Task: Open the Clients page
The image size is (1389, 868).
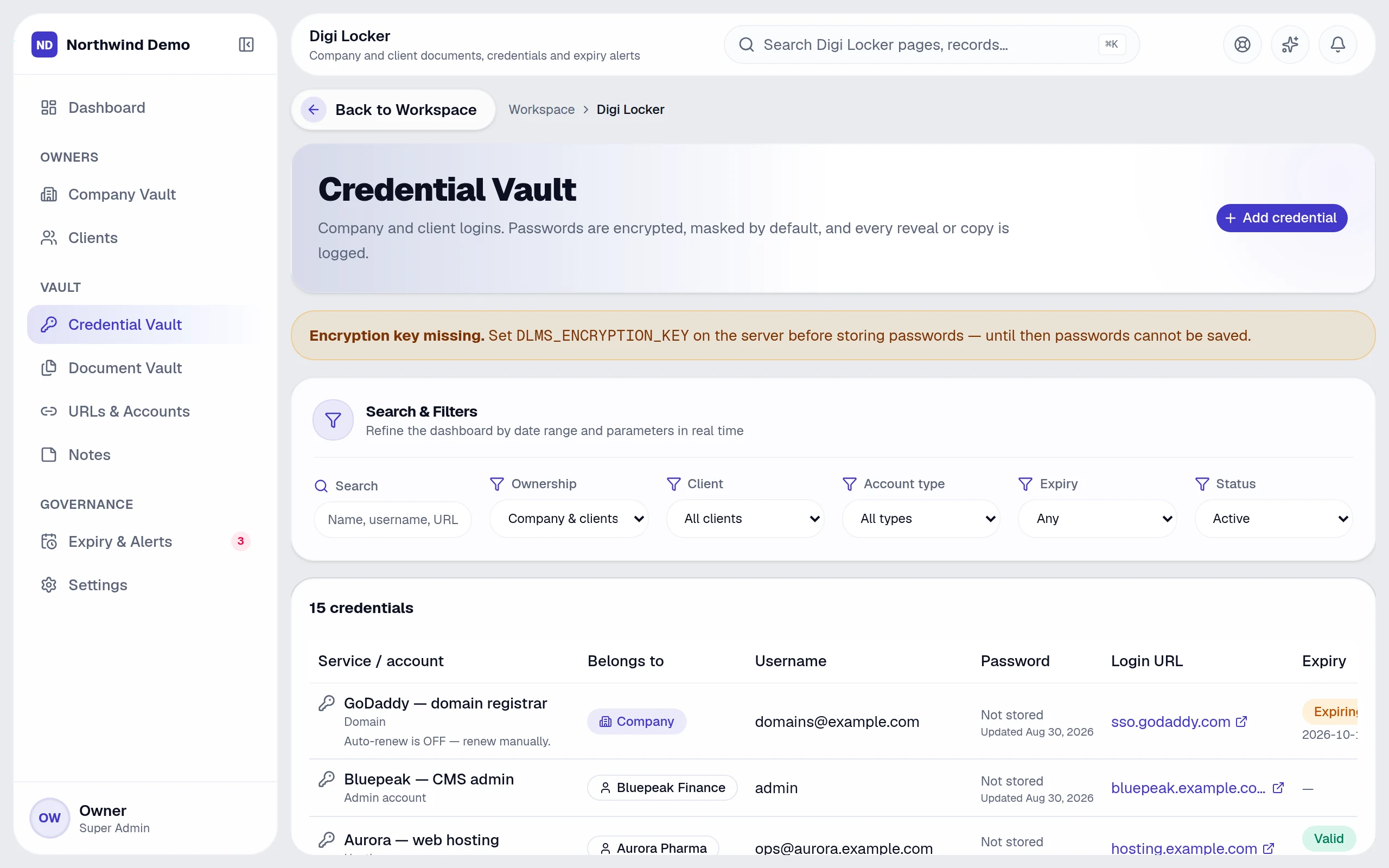Action: pyautogui.click(x=145, y=238)
